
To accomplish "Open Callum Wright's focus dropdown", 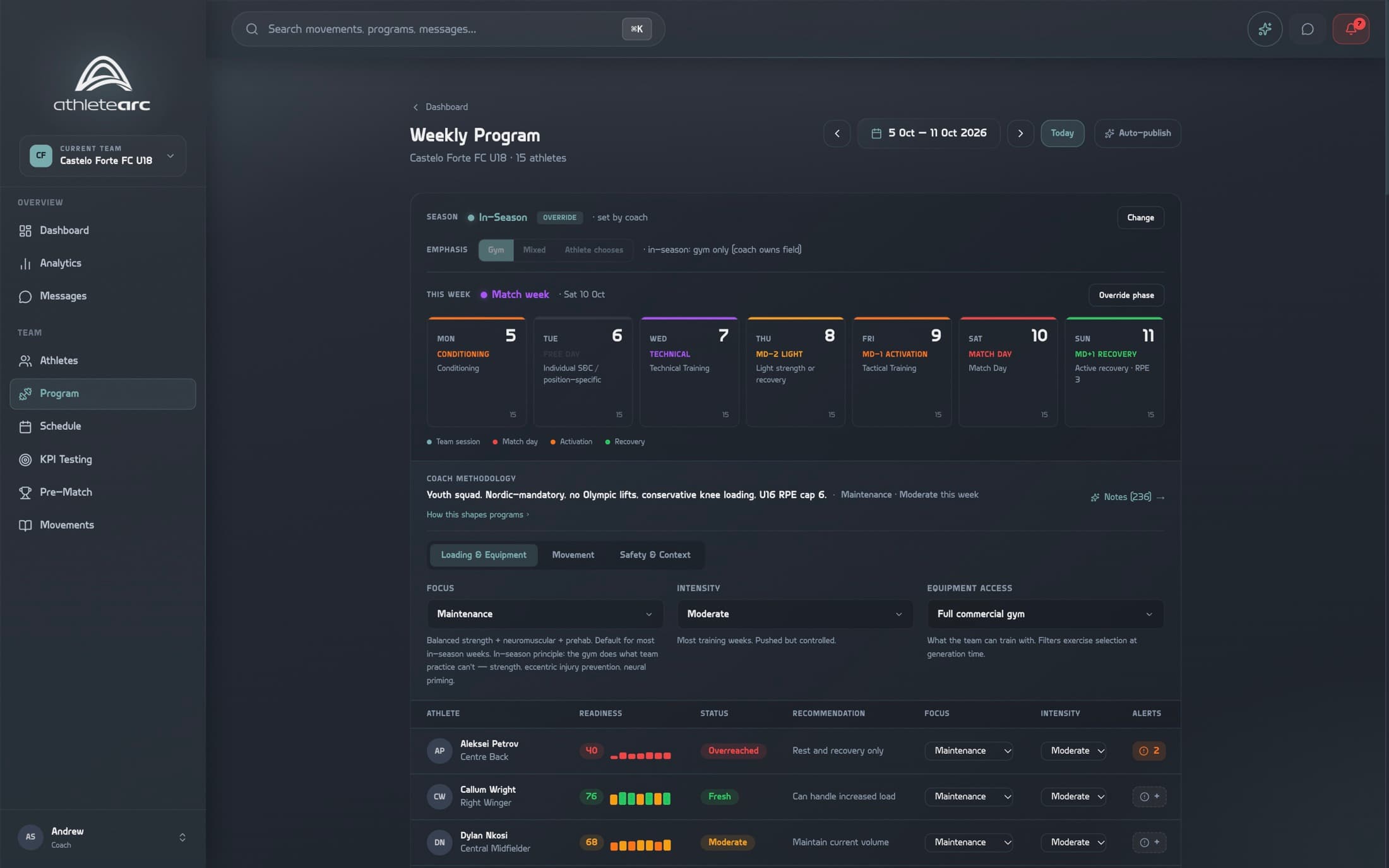I will (x=969, y=797).
